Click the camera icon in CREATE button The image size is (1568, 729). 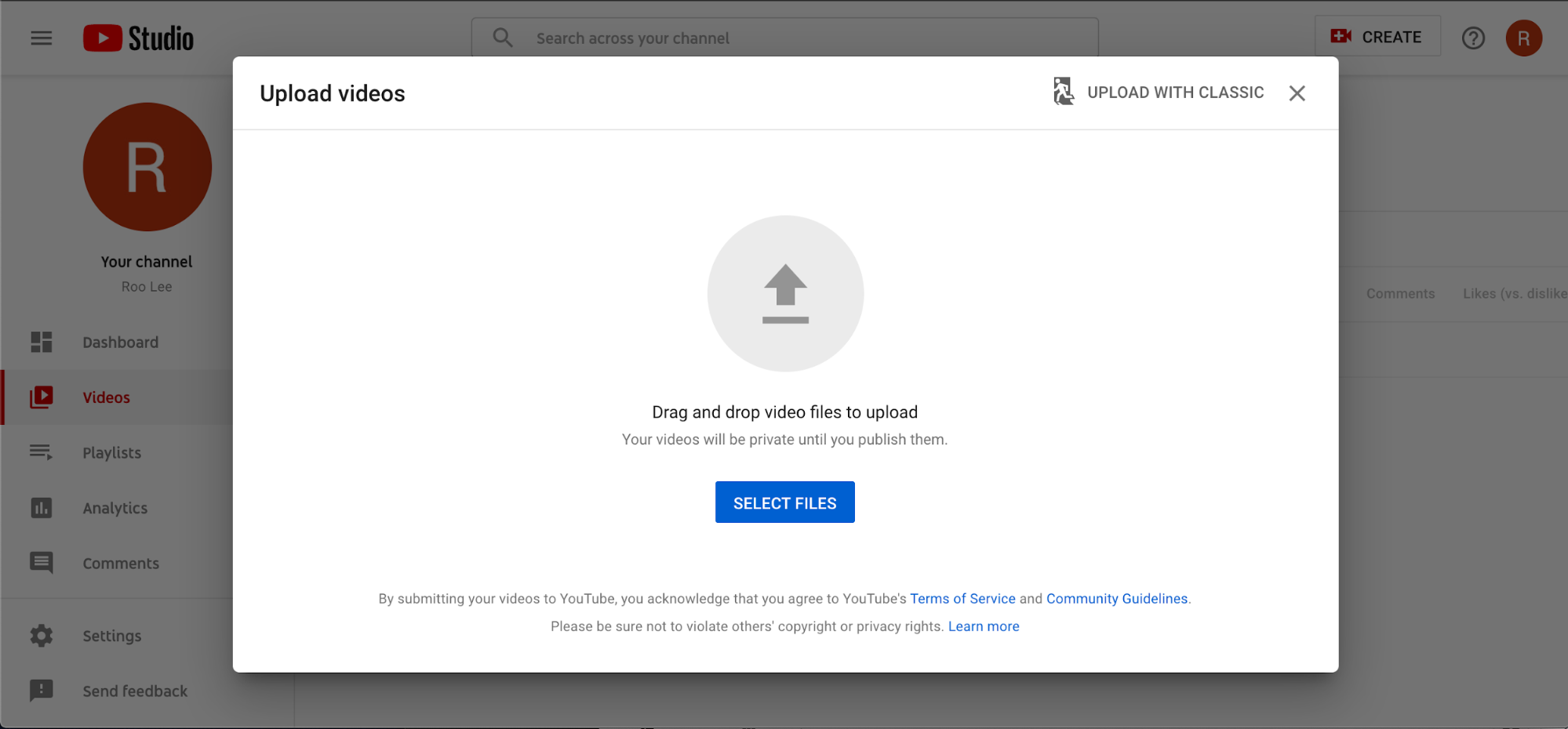1341,36
